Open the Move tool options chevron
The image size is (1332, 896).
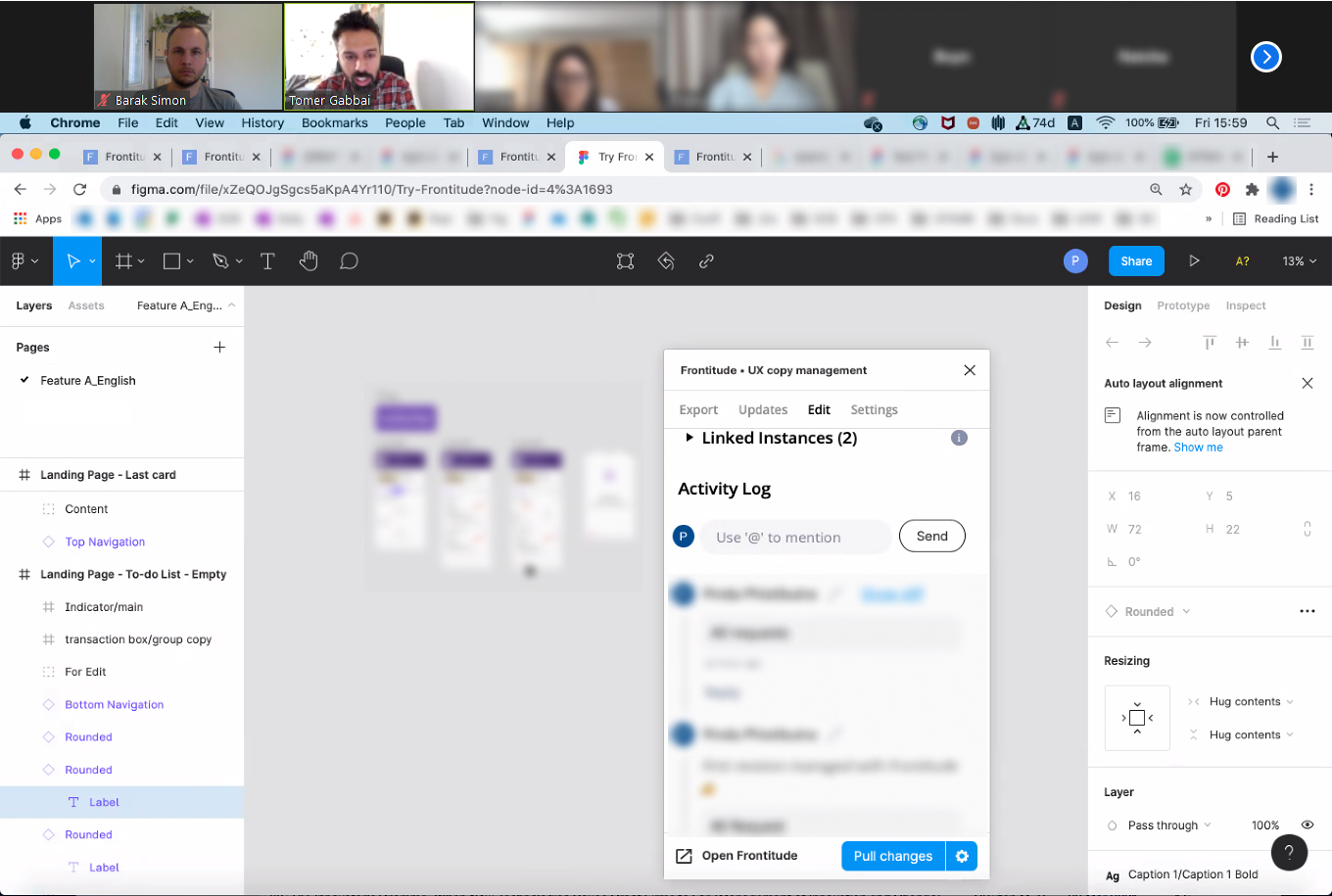click(93, 261)
